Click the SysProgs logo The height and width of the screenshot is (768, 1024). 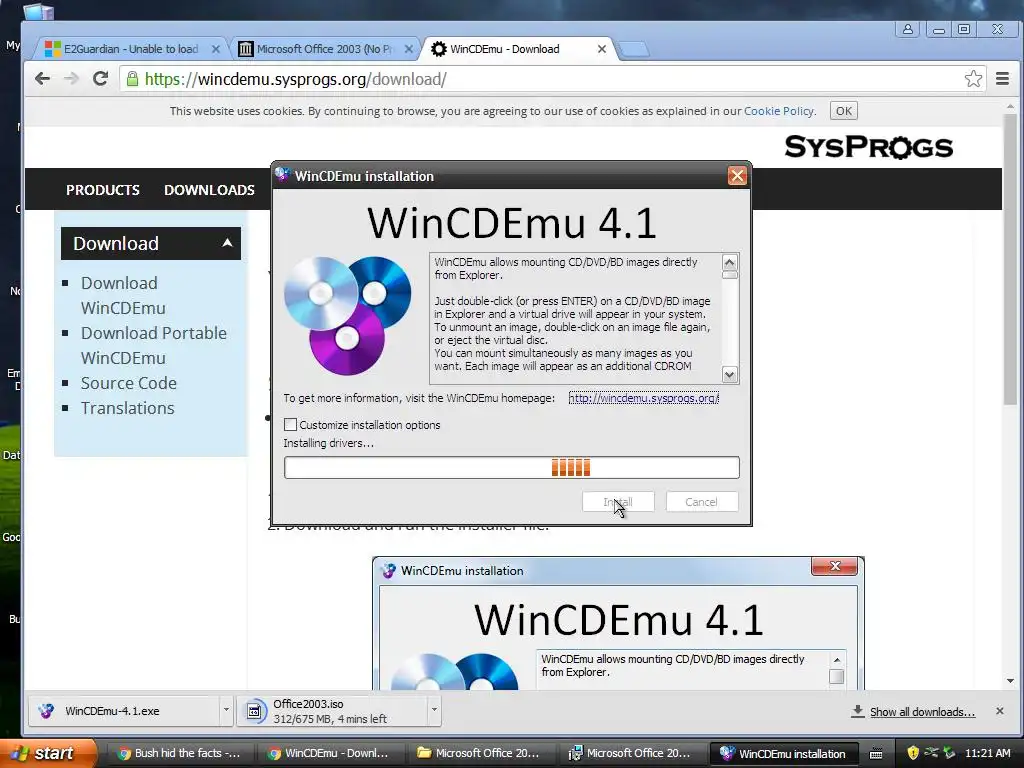coord(869,147)
